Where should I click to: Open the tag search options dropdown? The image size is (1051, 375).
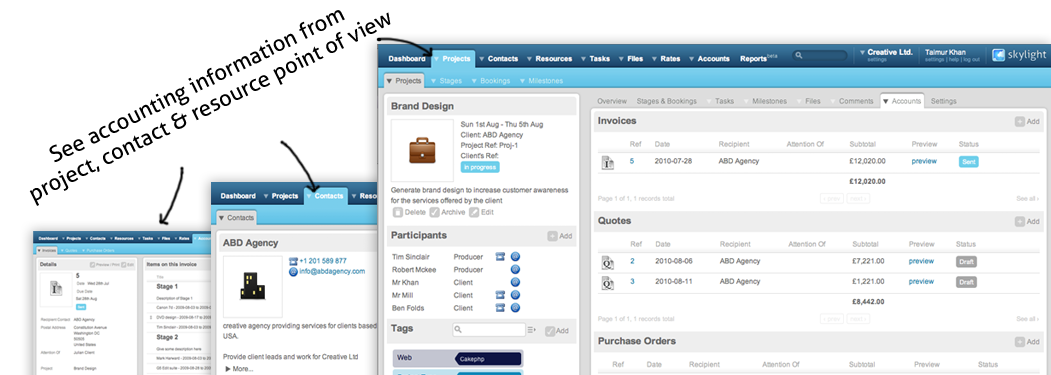point(532,329)
